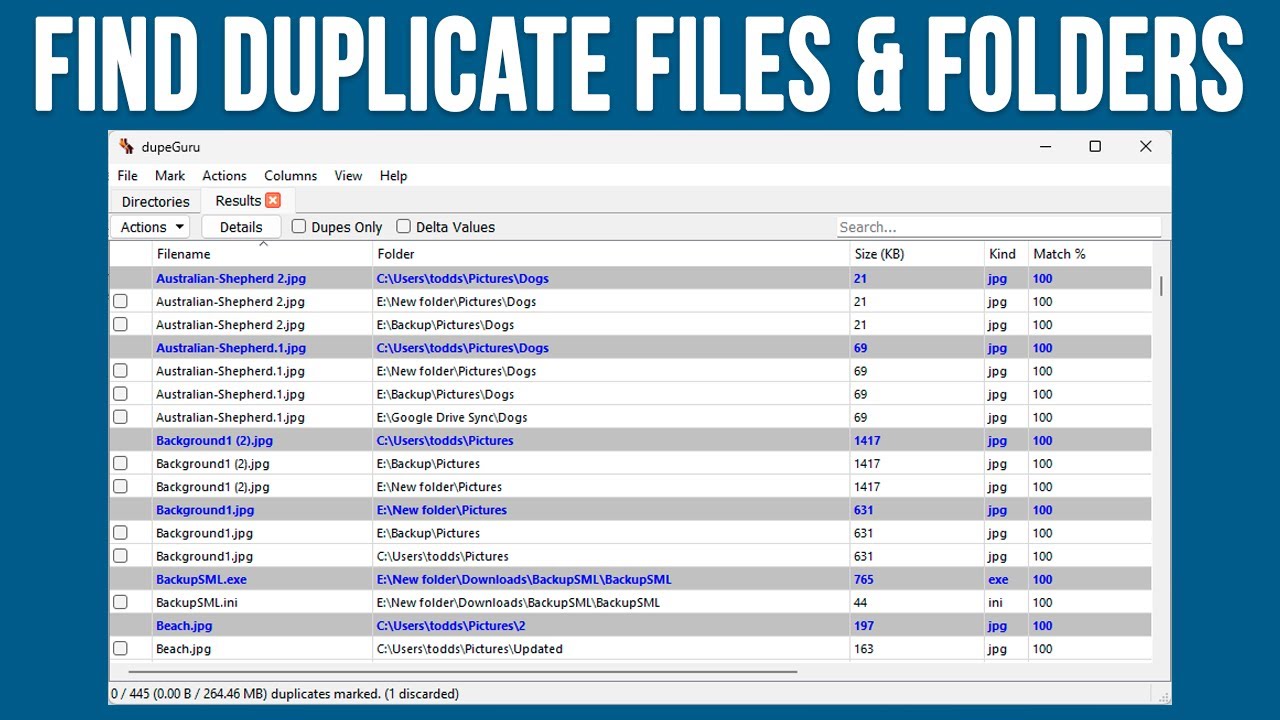Click the size value 163 for Beach.jpg
The image size is (1280, 720).
(864, 649)
